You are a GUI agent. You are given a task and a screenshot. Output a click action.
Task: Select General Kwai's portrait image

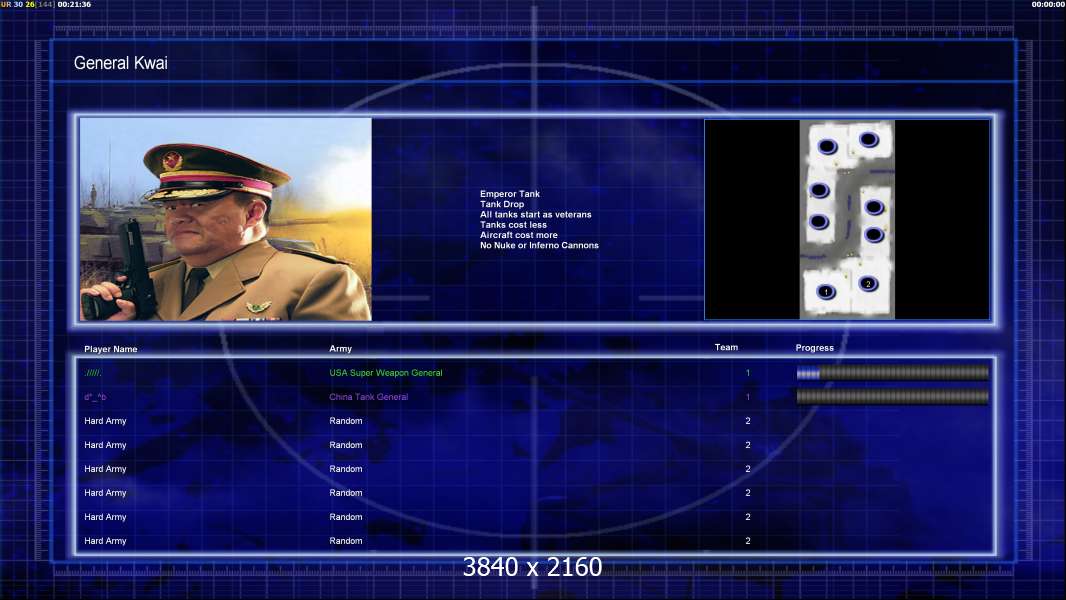pos(226,219)
